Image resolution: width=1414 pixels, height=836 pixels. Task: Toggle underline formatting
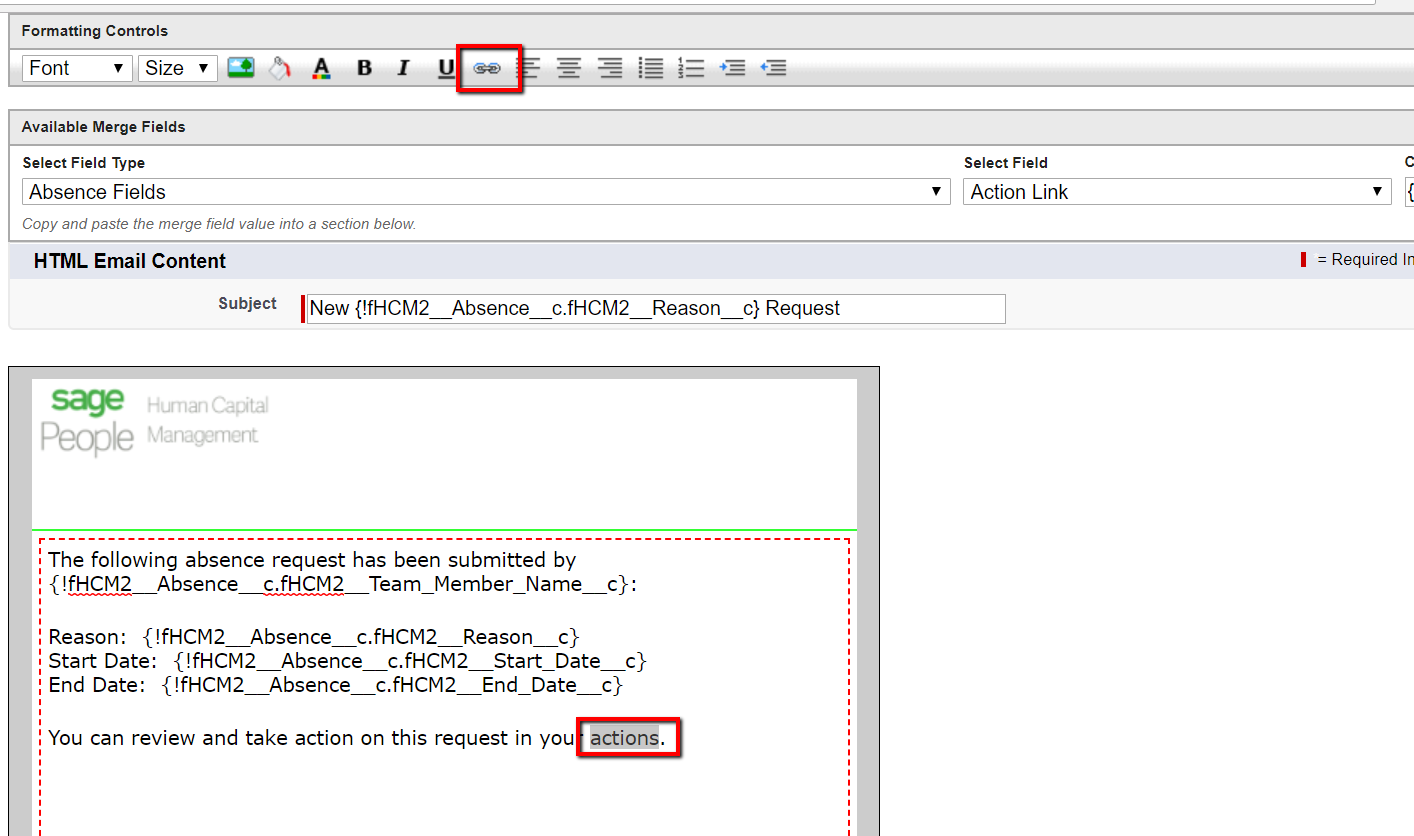tap(446, 68)
